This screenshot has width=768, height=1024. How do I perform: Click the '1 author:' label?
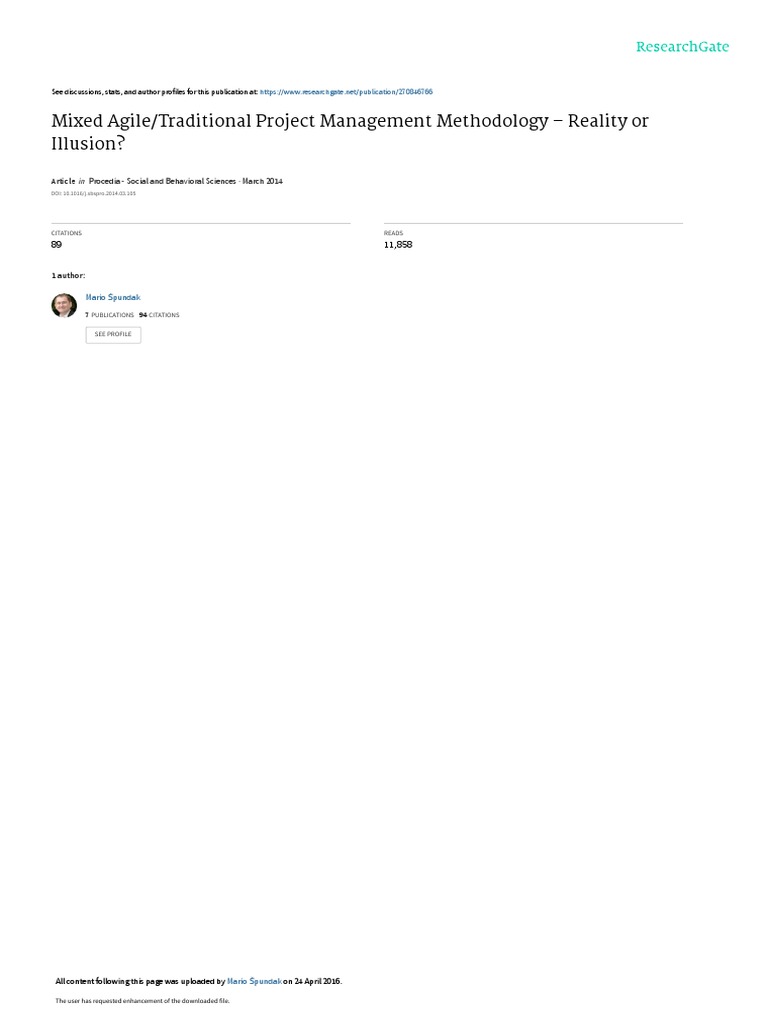tap(68, 276)
